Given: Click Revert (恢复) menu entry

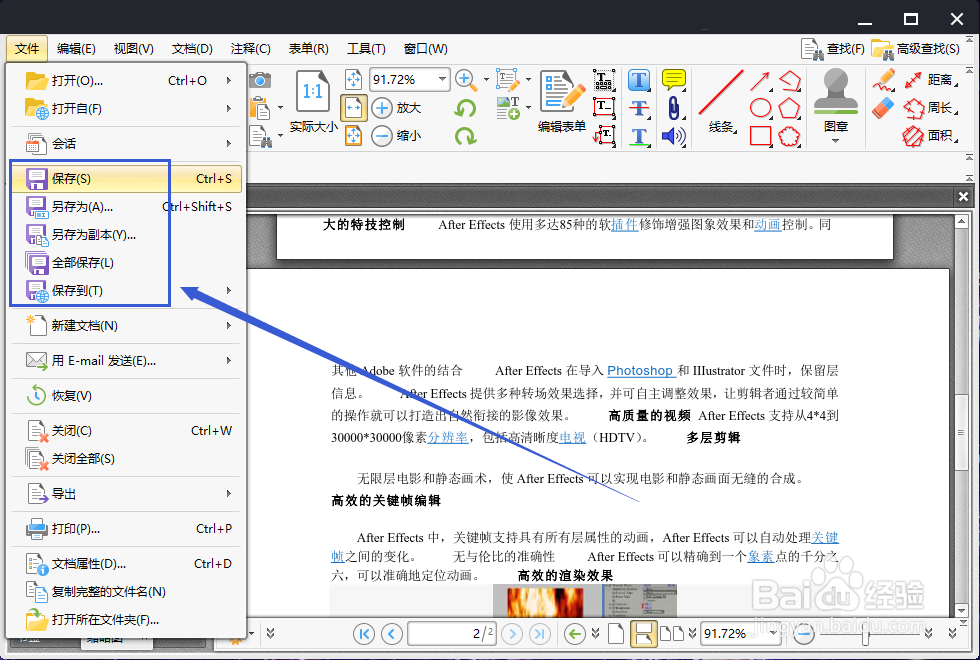Looking at the screenshot, I should pyautogui.click(x=126, y=396).
